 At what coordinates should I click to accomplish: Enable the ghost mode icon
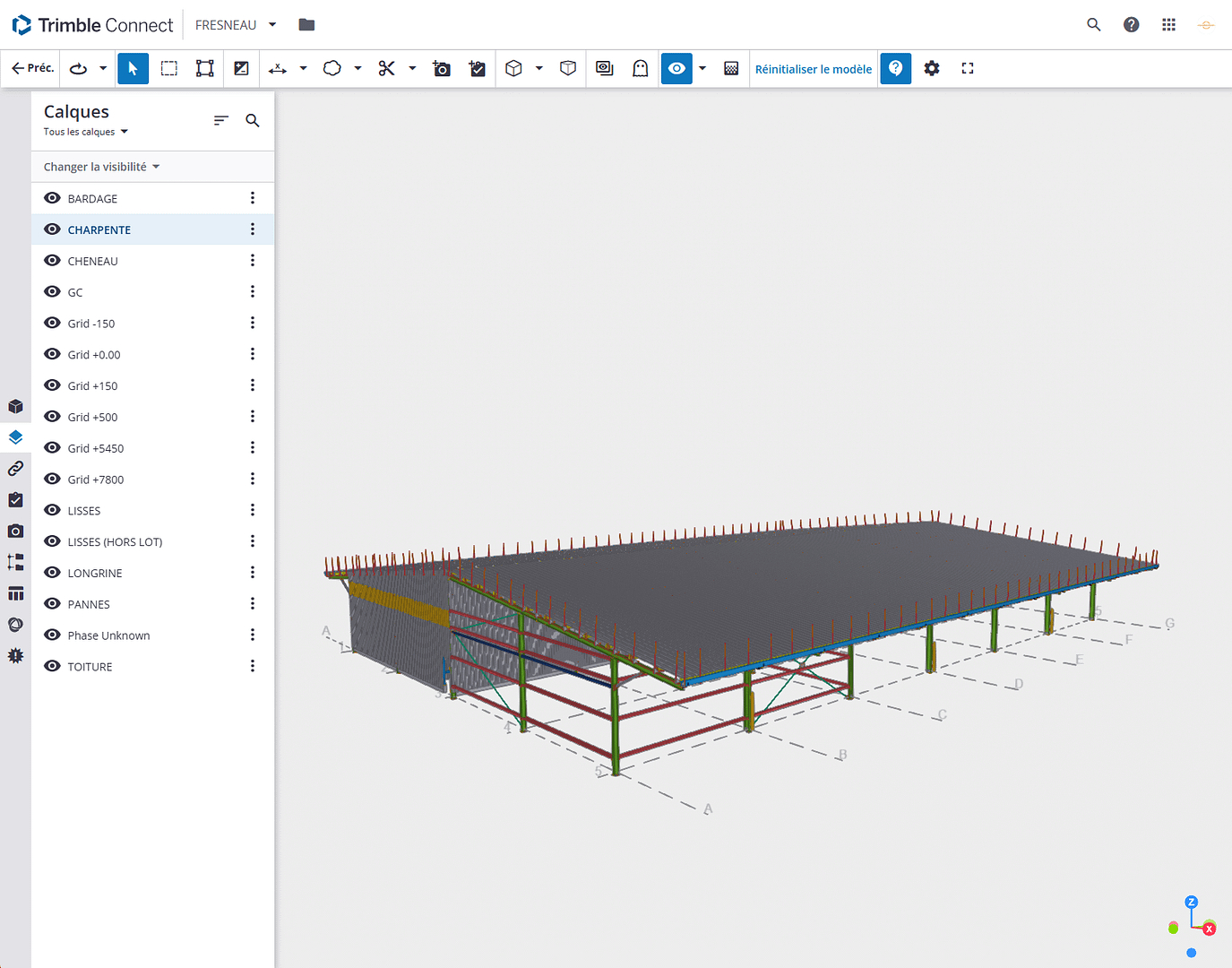pyautogui.click(x=640, y=69)
